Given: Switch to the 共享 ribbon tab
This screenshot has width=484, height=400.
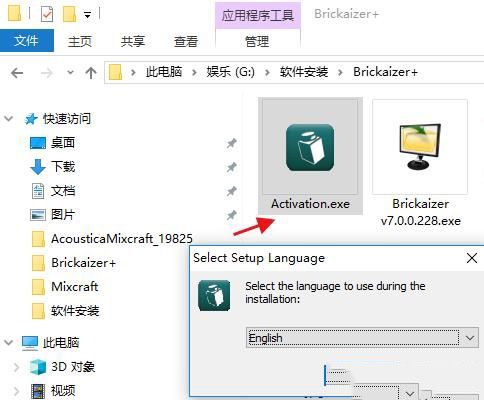Looking at the screenshot, I should (133, 41).
